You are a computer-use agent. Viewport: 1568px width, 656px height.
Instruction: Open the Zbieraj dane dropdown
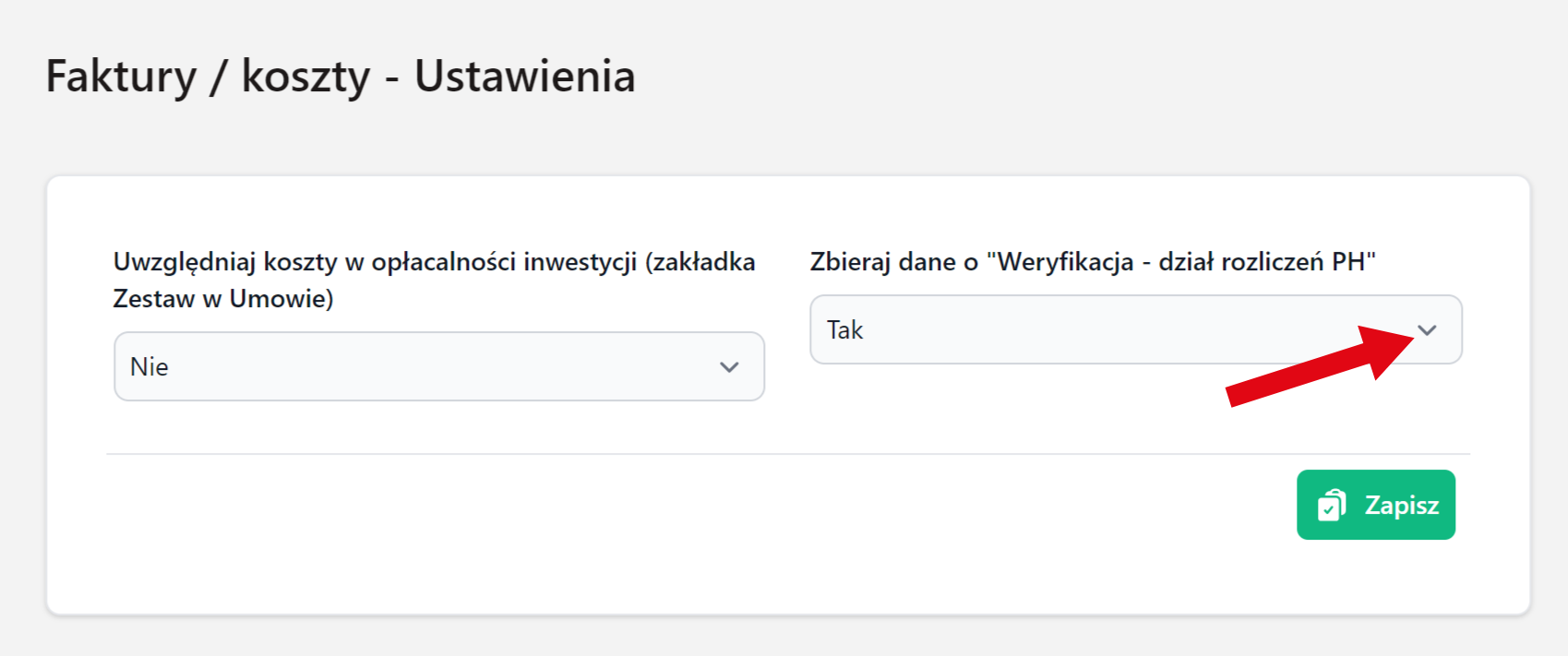[x=1135, y=329]
